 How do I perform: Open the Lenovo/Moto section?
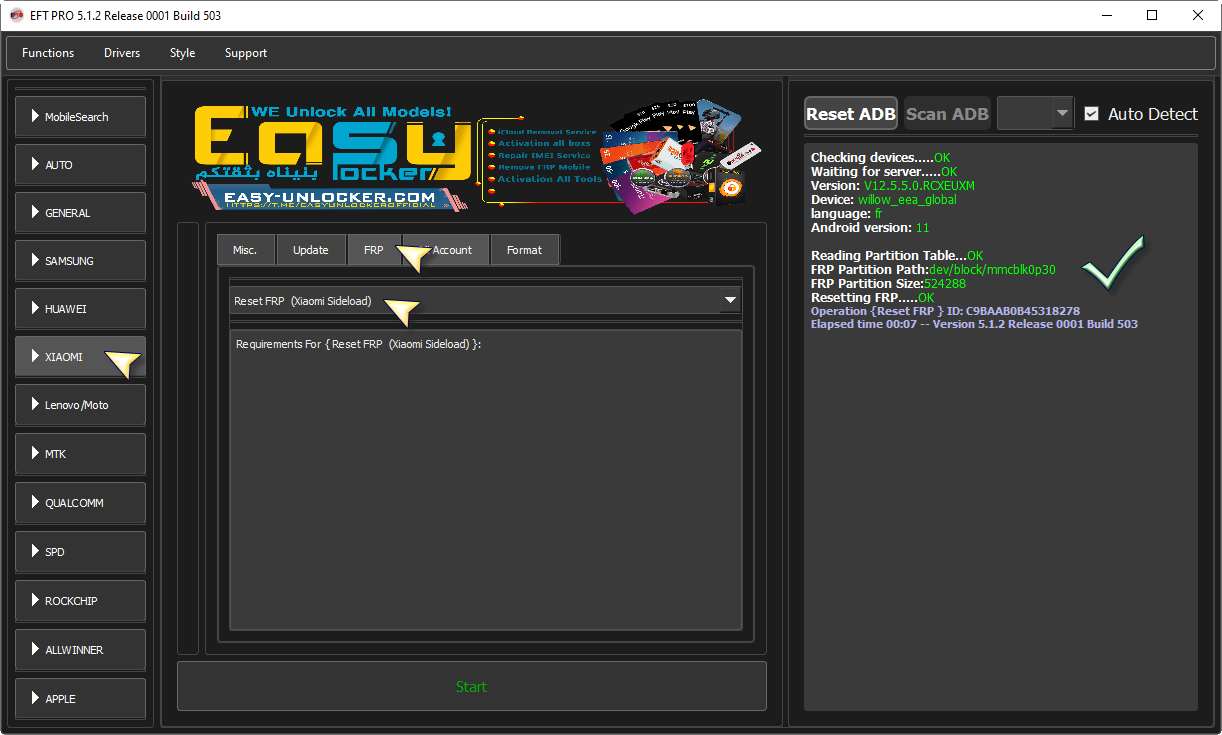click(81, 405)
